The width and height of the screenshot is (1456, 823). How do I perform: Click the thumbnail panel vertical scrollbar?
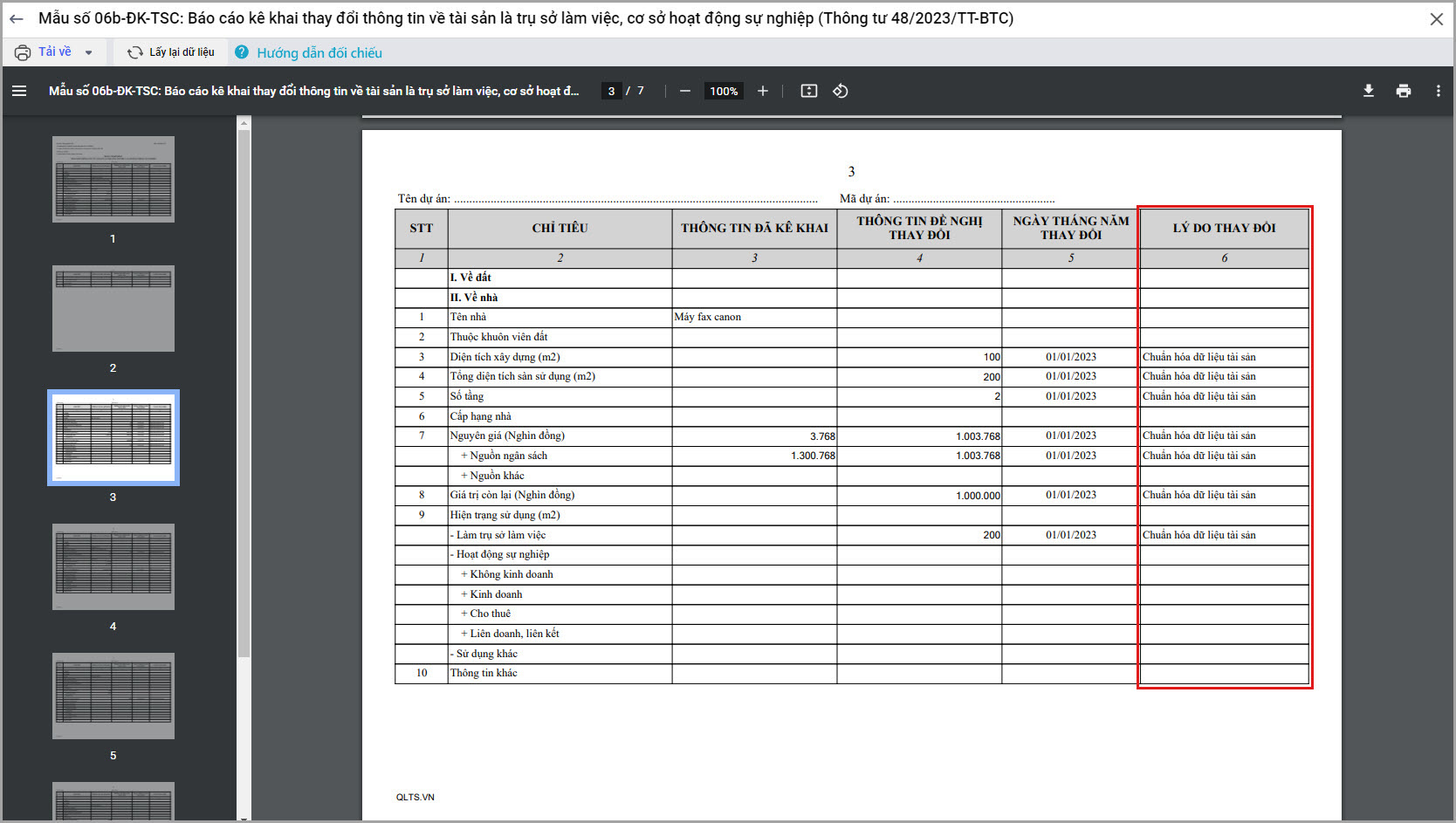click(244, 393)
